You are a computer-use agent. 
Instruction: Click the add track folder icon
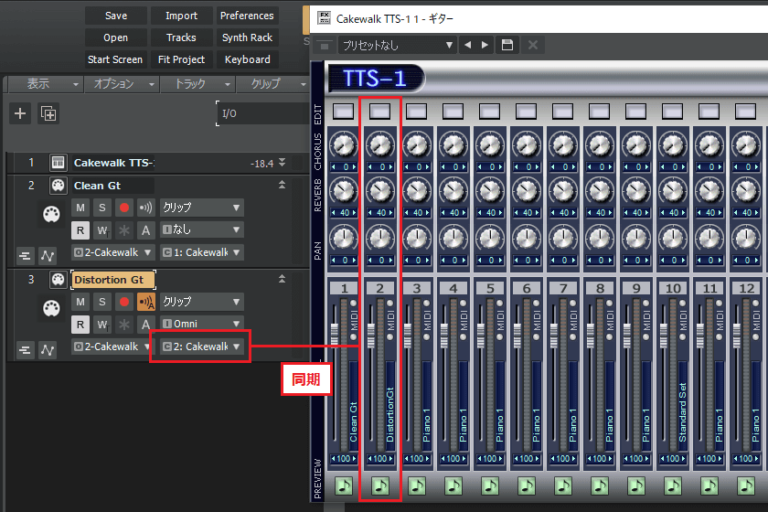point(48,113)
